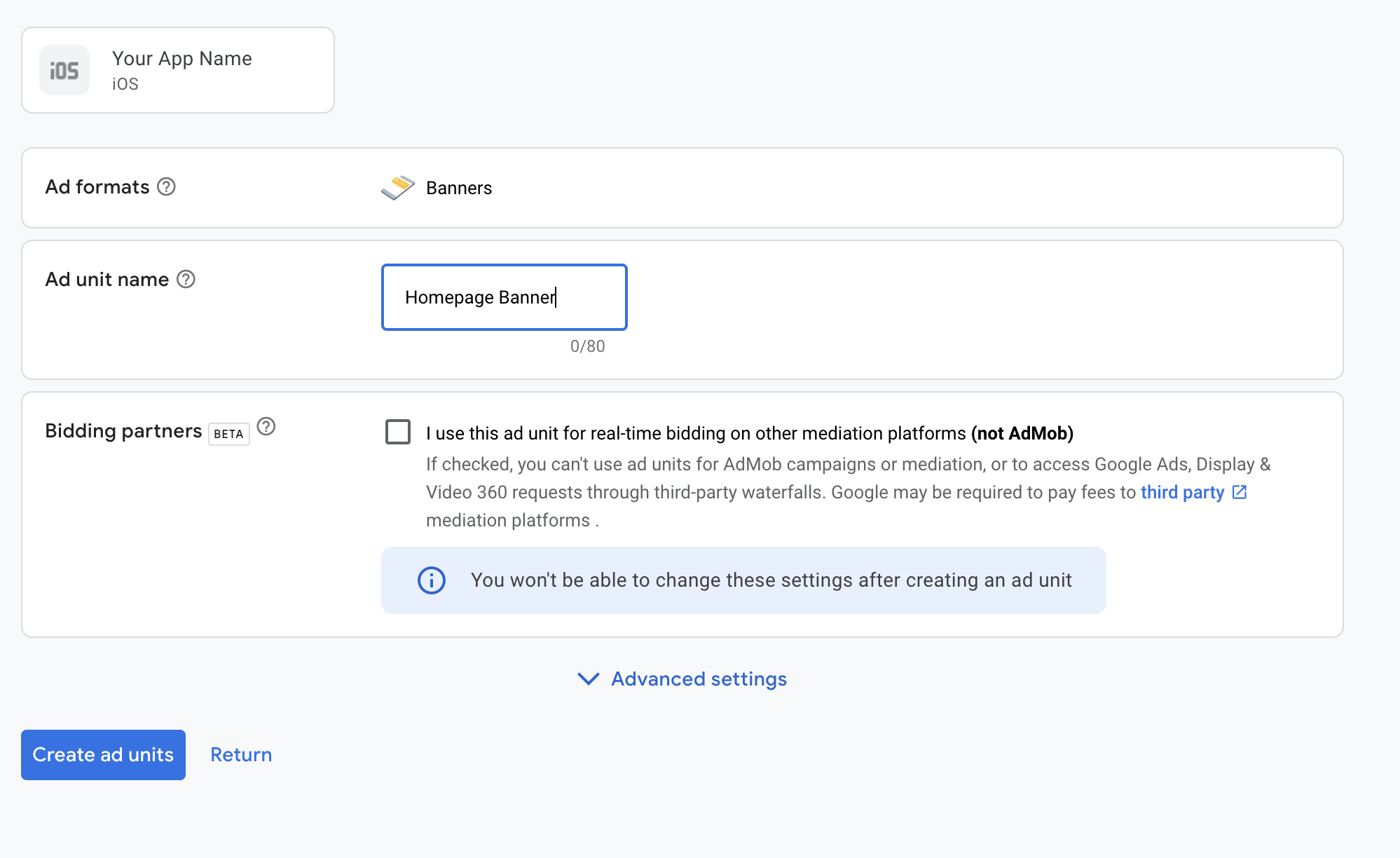Click the real-time bidding checkbox label text

pos(749,433)
